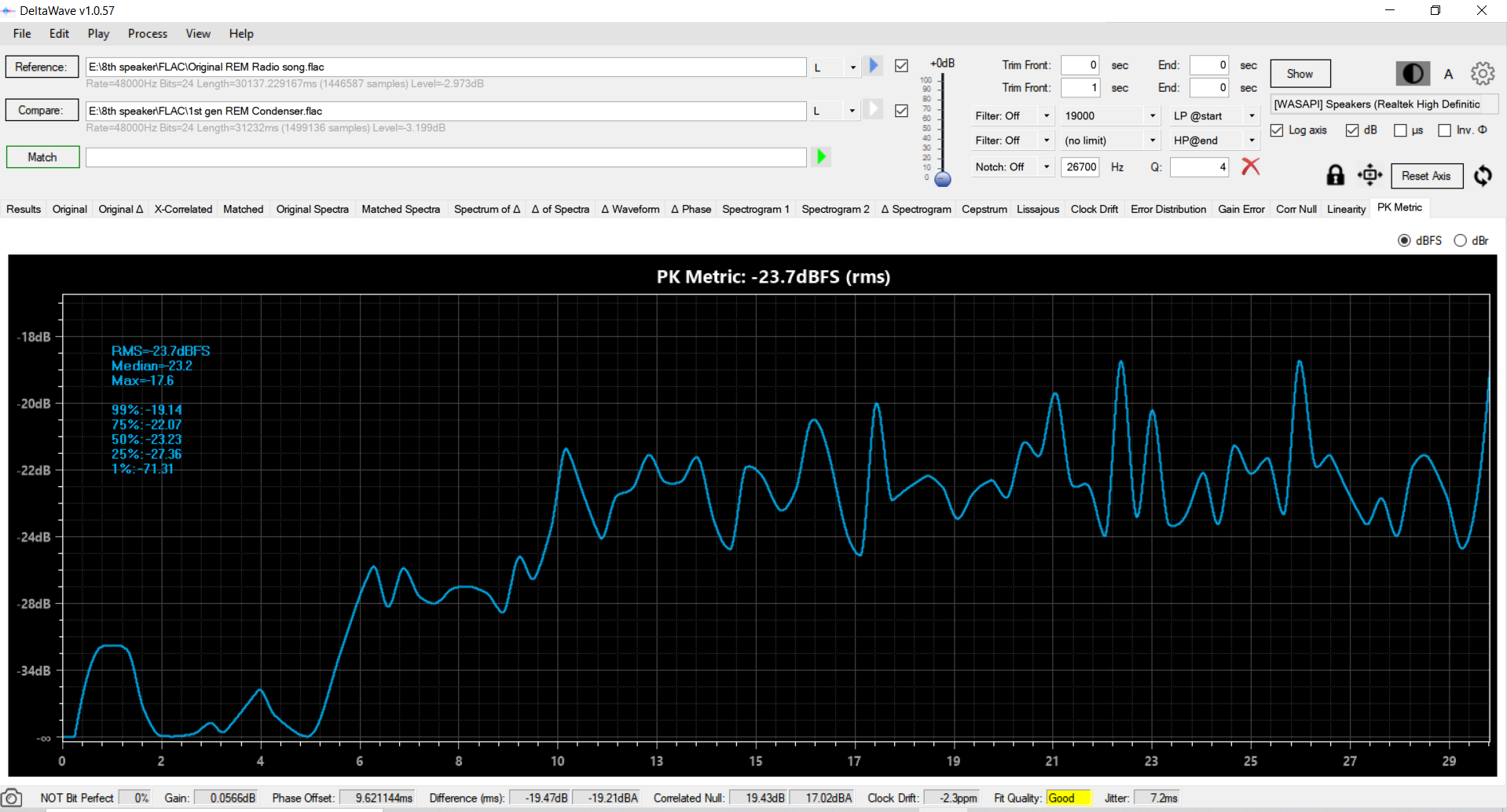
Task: Open the first Filter: Off dropdown
Action: pyautogui.click(x=1013, y=115)
